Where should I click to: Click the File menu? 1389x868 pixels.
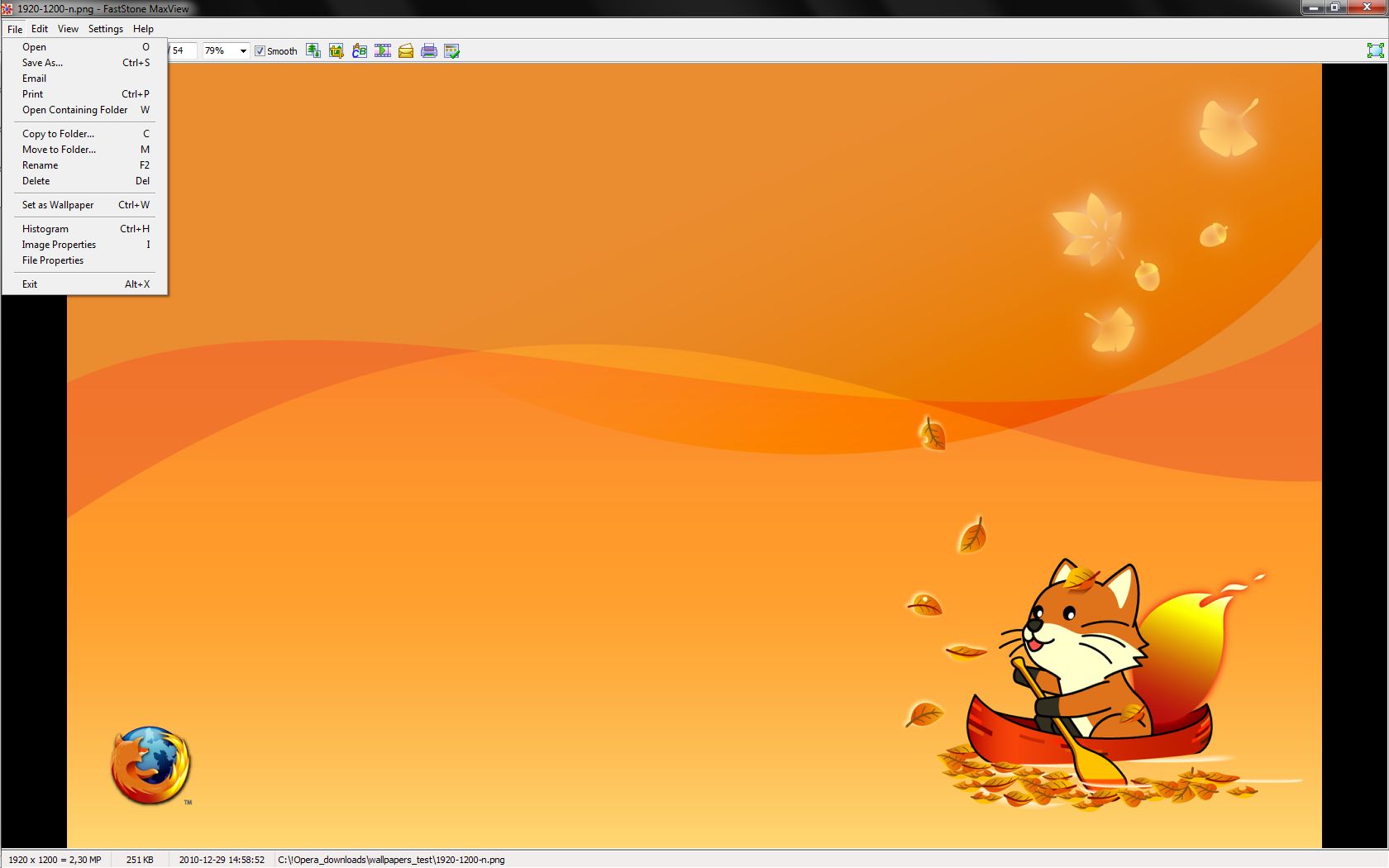tap(15, 29)
